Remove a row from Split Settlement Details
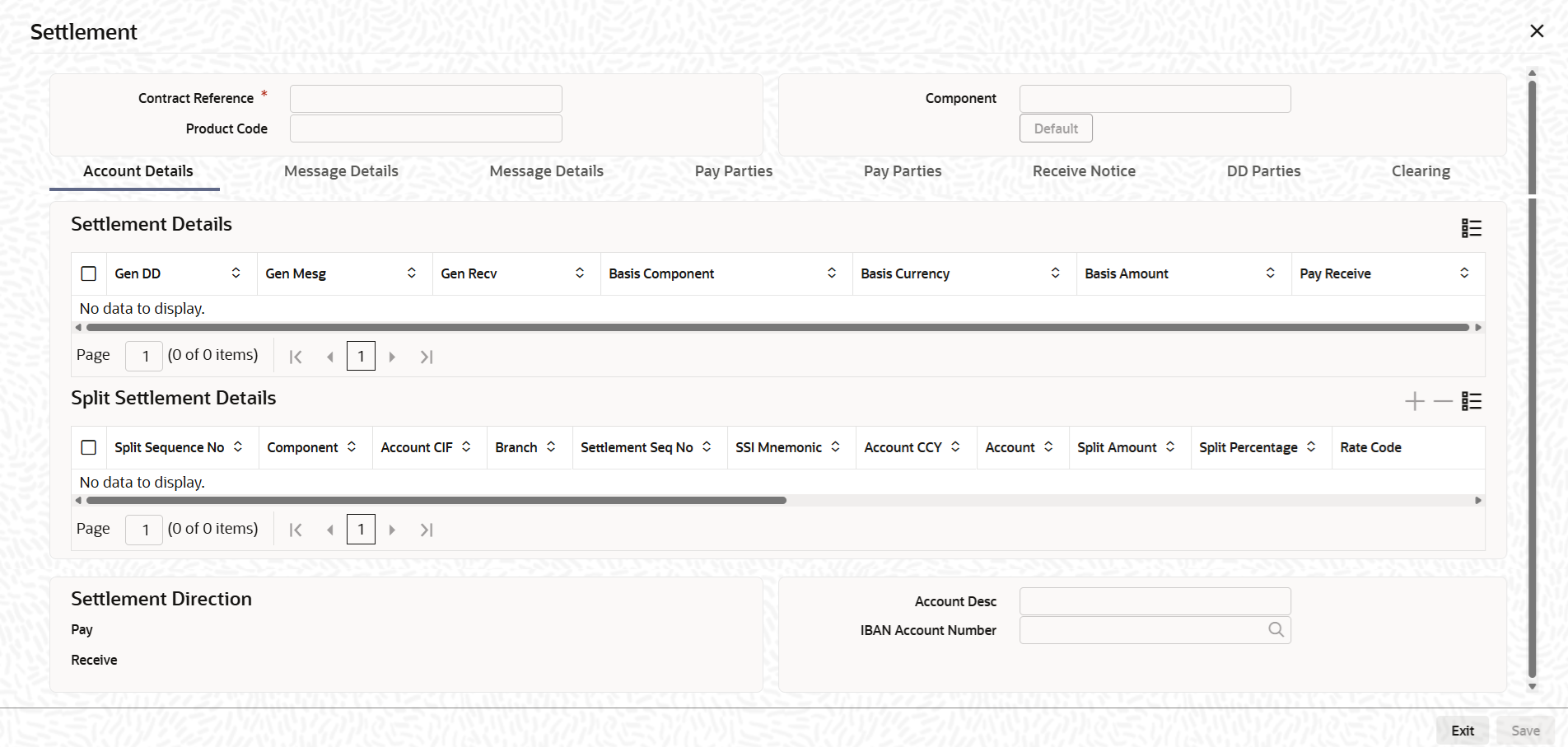1568x752 pixels. tap(1443, 401)
